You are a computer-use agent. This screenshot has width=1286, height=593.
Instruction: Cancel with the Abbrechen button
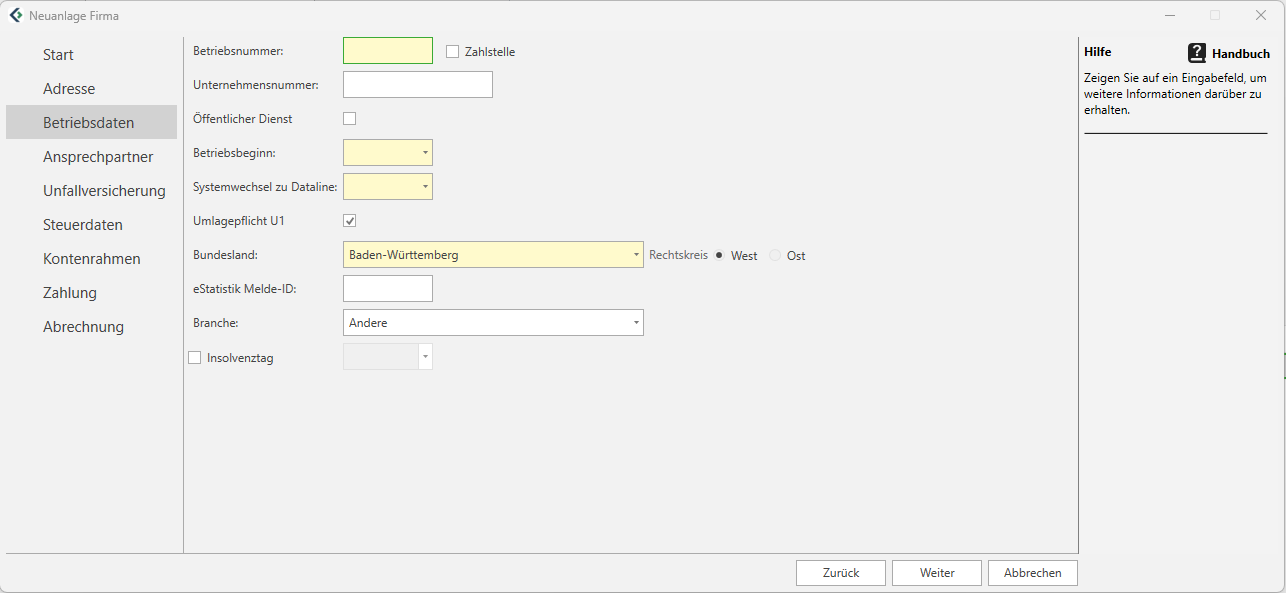point(1032,573)
